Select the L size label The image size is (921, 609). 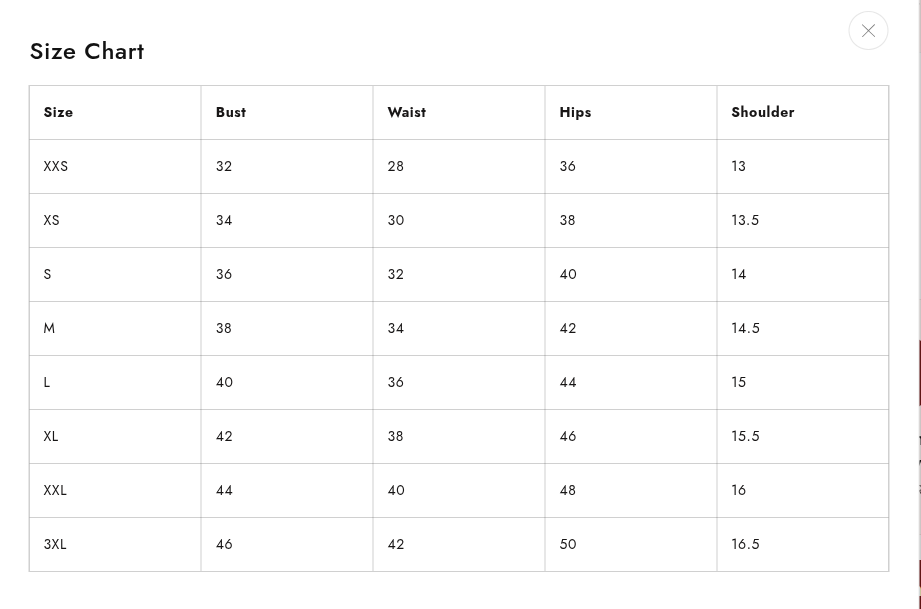point(47,382)
